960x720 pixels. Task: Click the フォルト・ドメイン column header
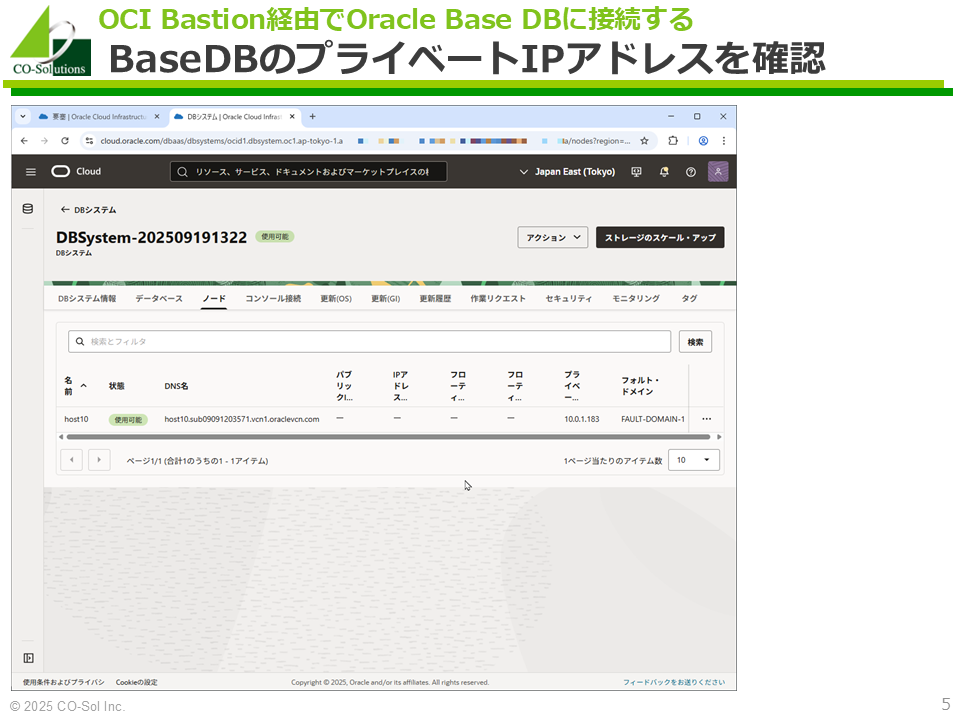[639, 386]
